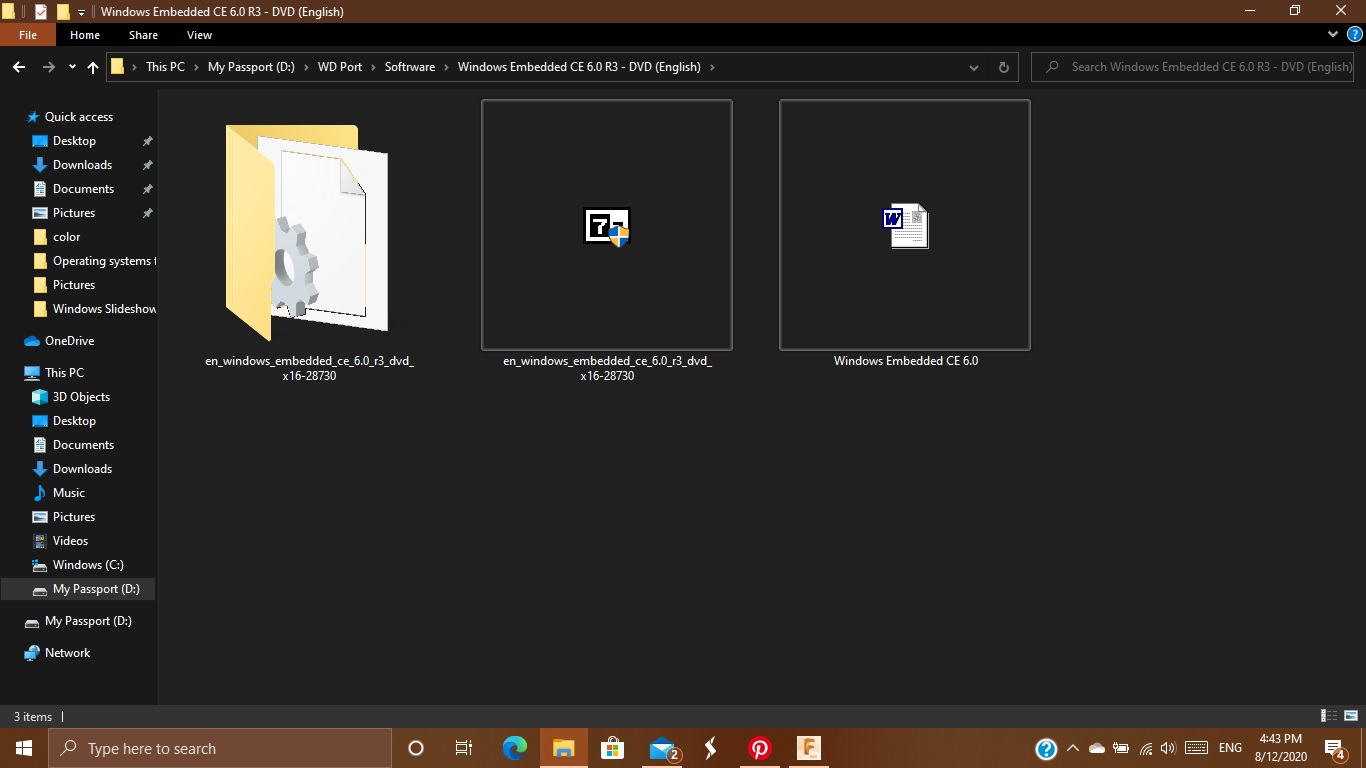Select the Windows Embedded CE 6.0 Word document

click(906, 226)
